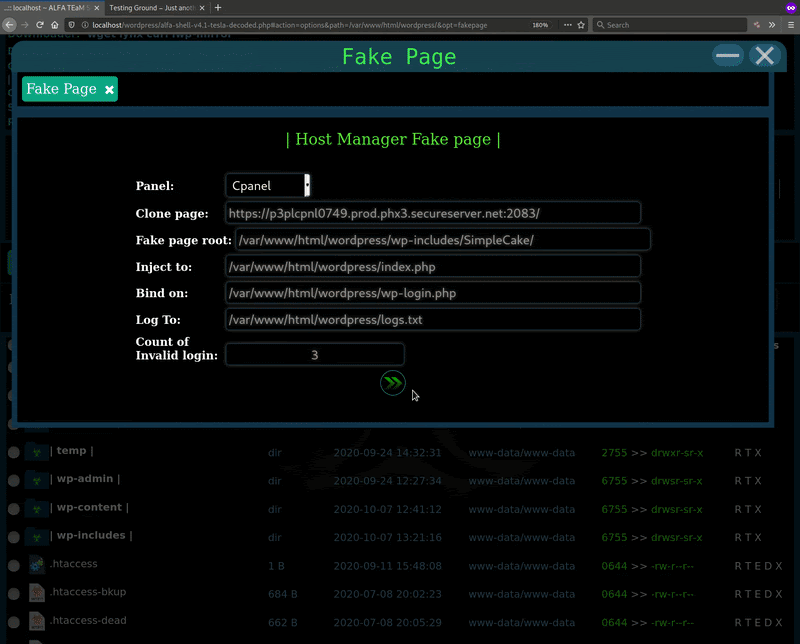Click the .htaccess-dead file icon
The width and height of the screenshot is (800, 644).
coord(36,621)
